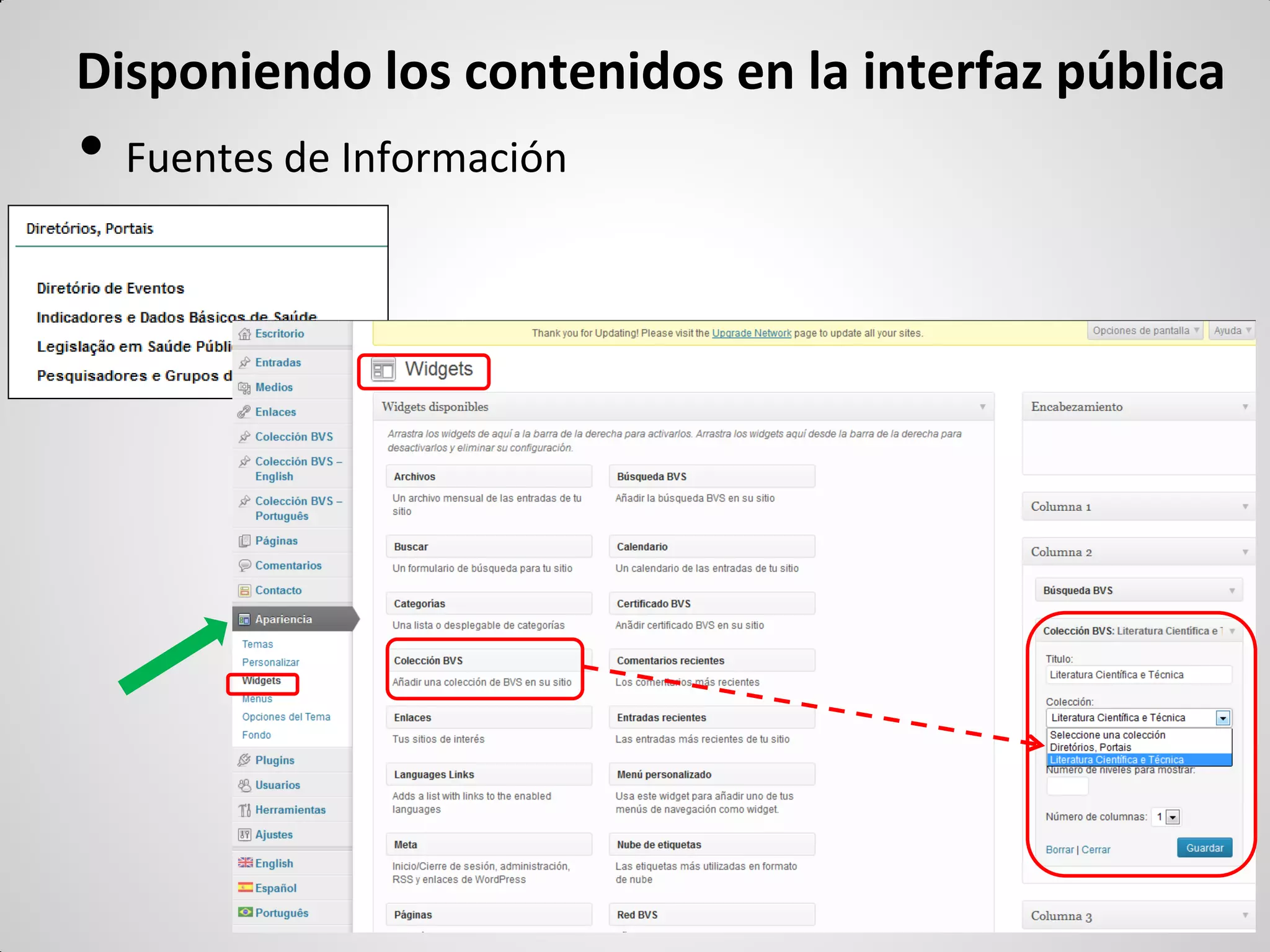Select the Menú personalizado widget
1270x952 pixels.
712,775
